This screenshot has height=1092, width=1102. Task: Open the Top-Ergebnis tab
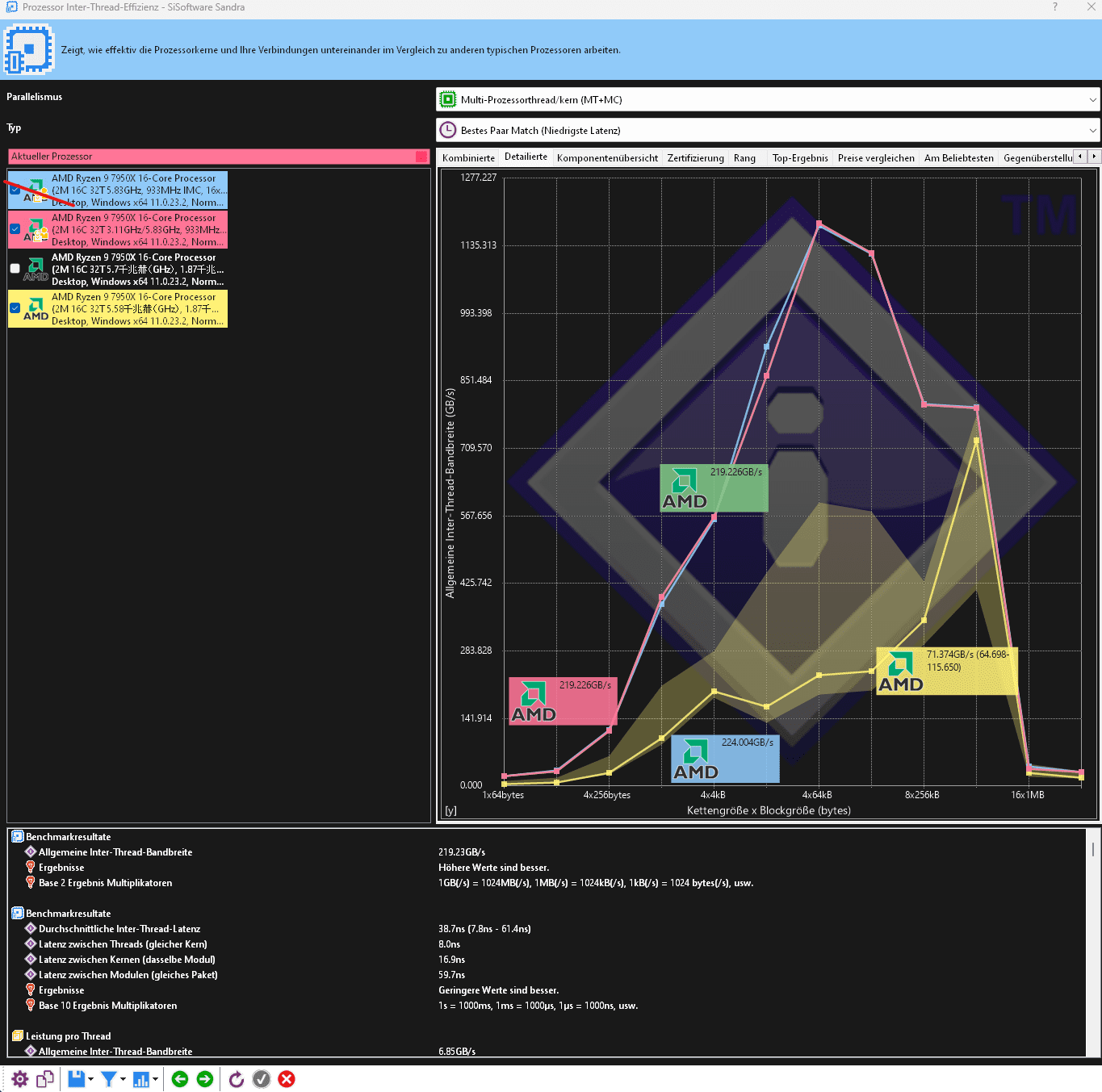(800, 158)
